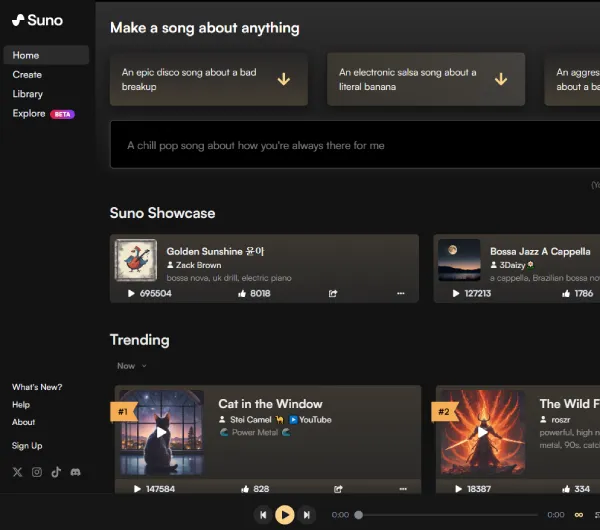Start playback with the player play button
Image resolution: width=600 pixels, height=530 pixels.
coord(285,515)
